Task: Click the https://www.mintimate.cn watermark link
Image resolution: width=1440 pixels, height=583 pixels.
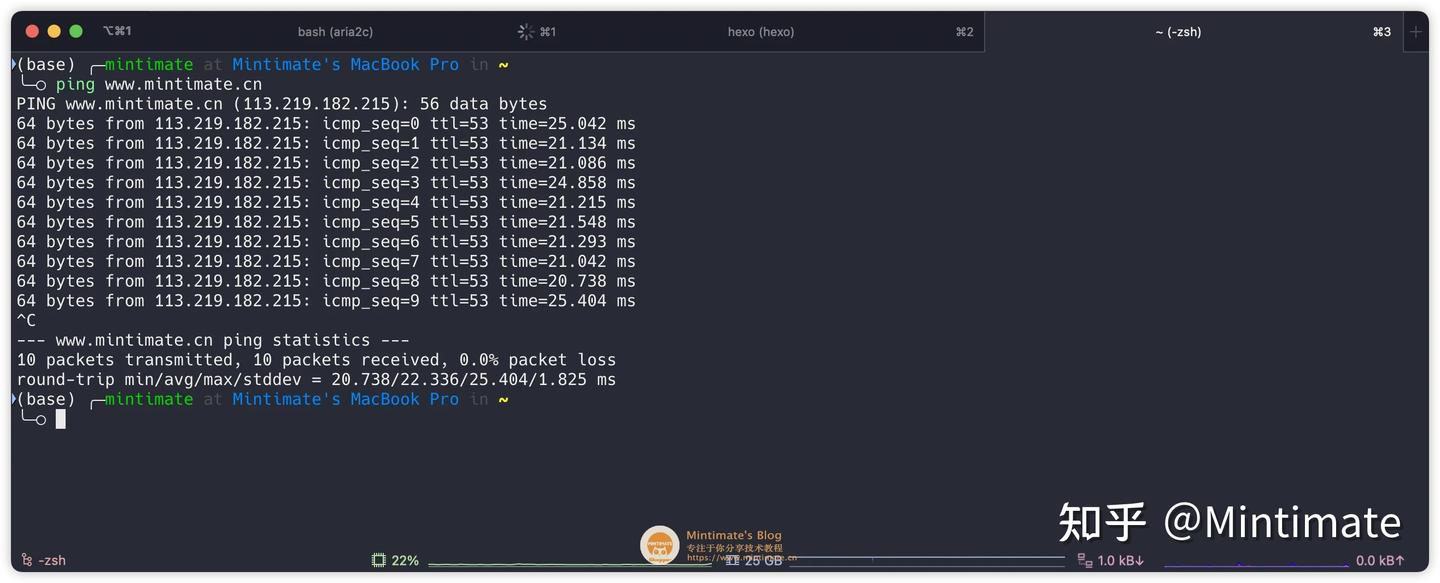Action: click(740, 557)
